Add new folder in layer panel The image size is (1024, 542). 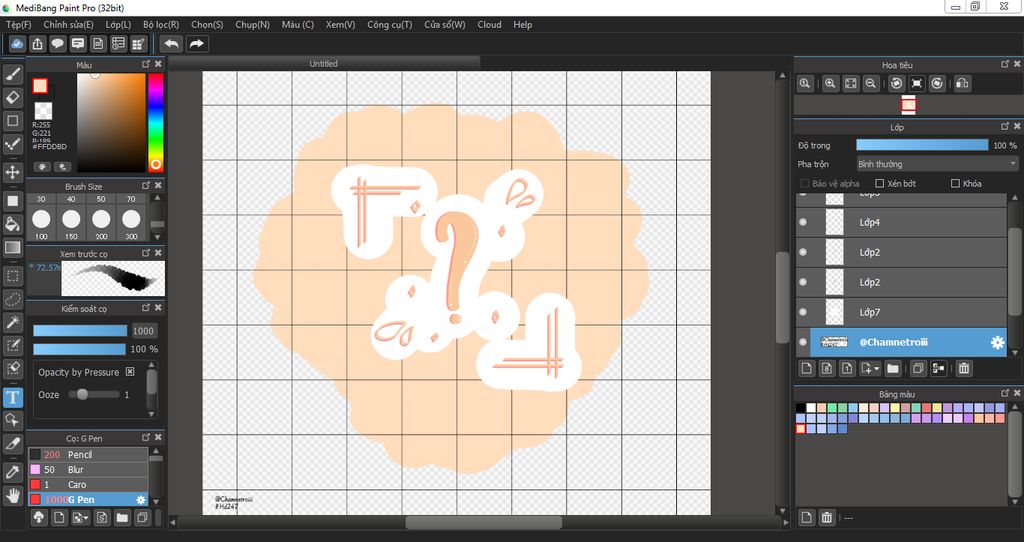tap(893, 368)
